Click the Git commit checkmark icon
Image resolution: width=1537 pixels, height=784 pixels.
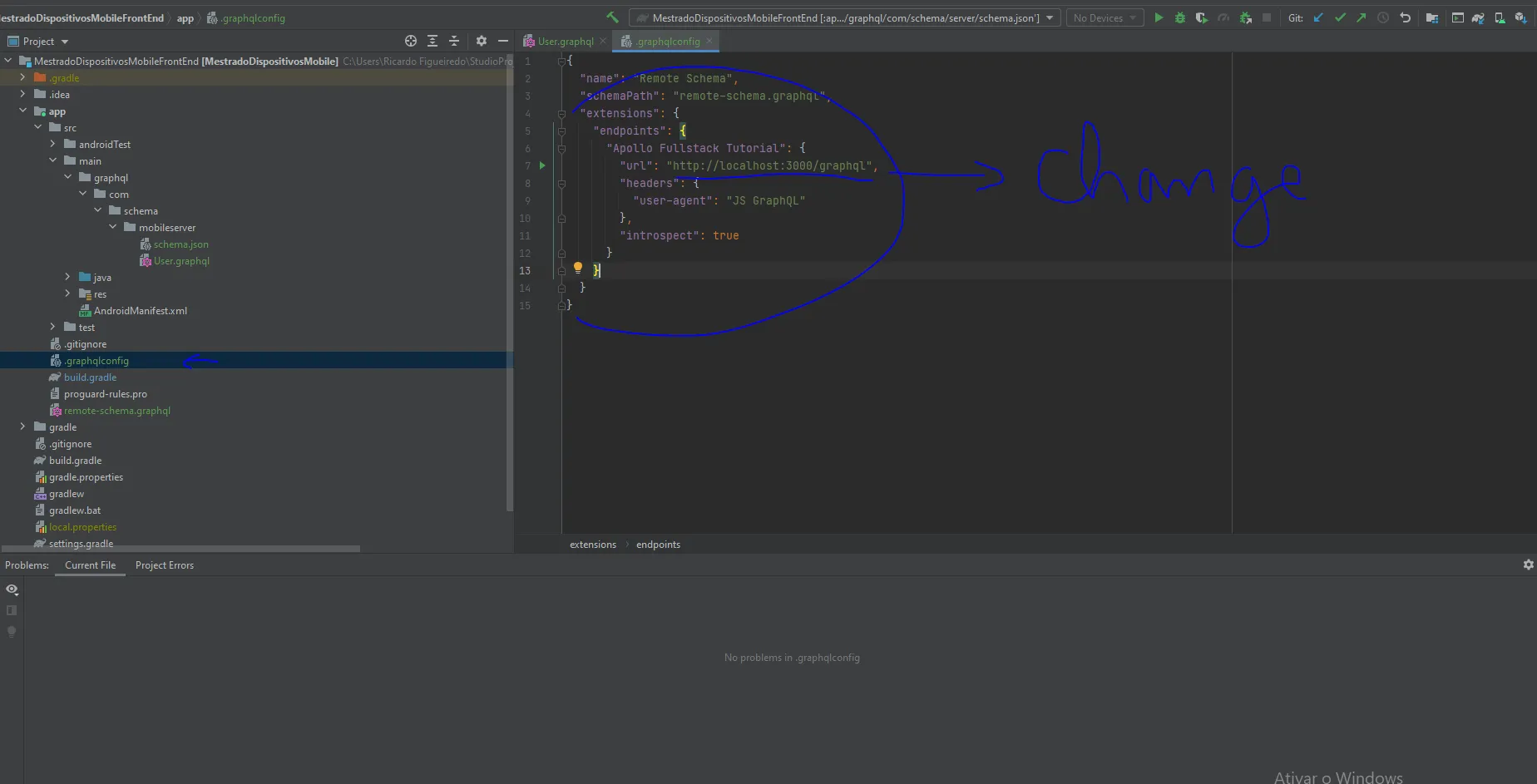point(1340,17)
